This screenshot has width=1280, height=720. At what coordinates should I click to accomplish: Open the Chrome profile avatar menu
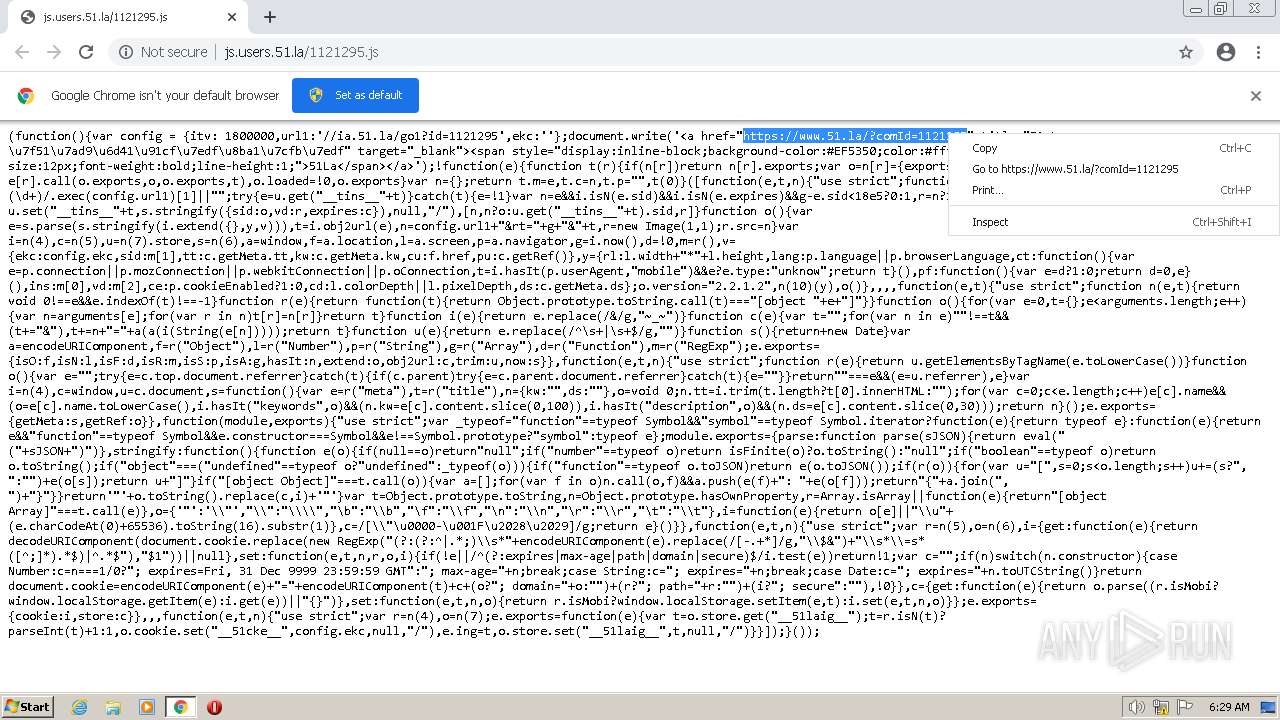point(1225,52)
